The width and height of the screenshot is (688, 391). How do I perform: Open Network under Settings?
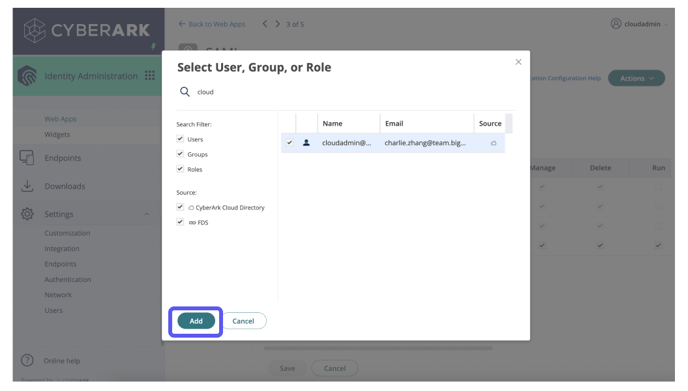click(58, 294)
